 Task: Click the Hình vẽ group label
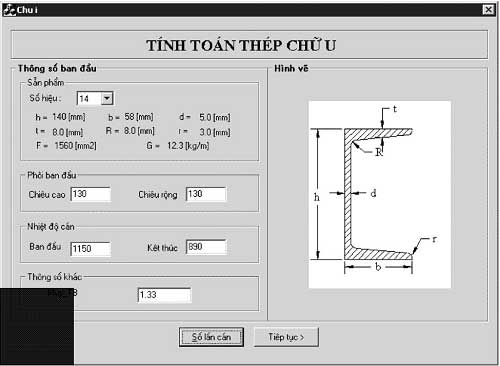pos(291,68)
